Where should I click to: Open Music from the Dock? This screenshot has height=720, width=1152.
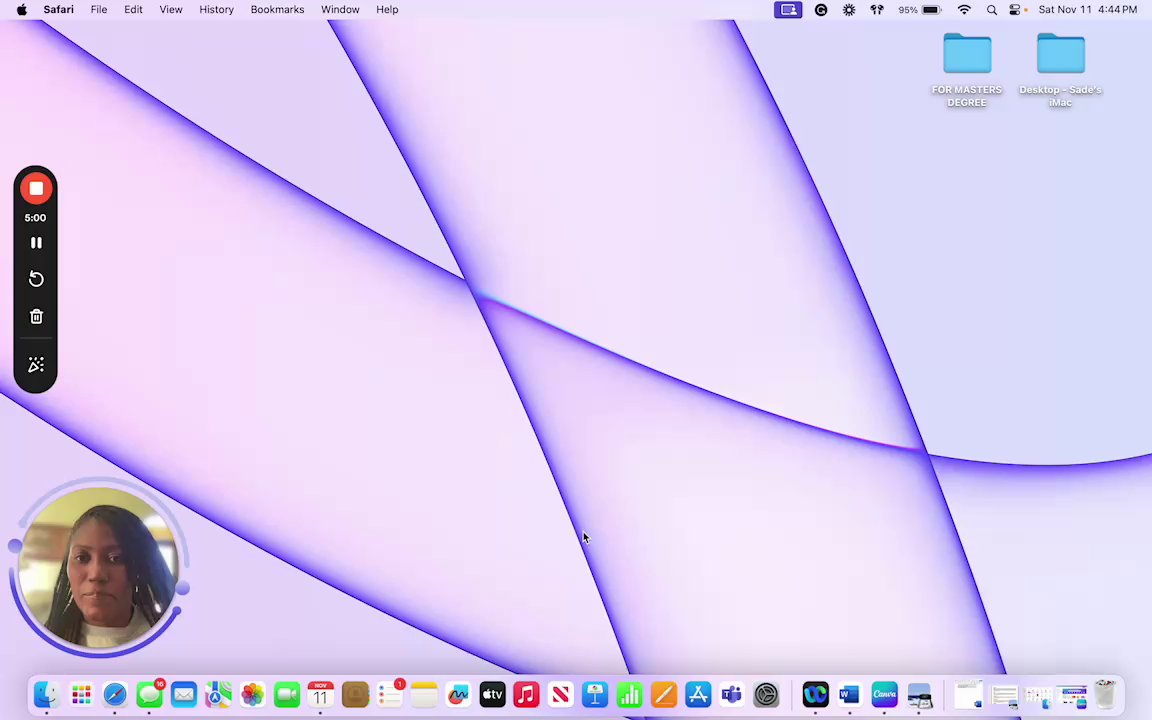pos(526,694)
